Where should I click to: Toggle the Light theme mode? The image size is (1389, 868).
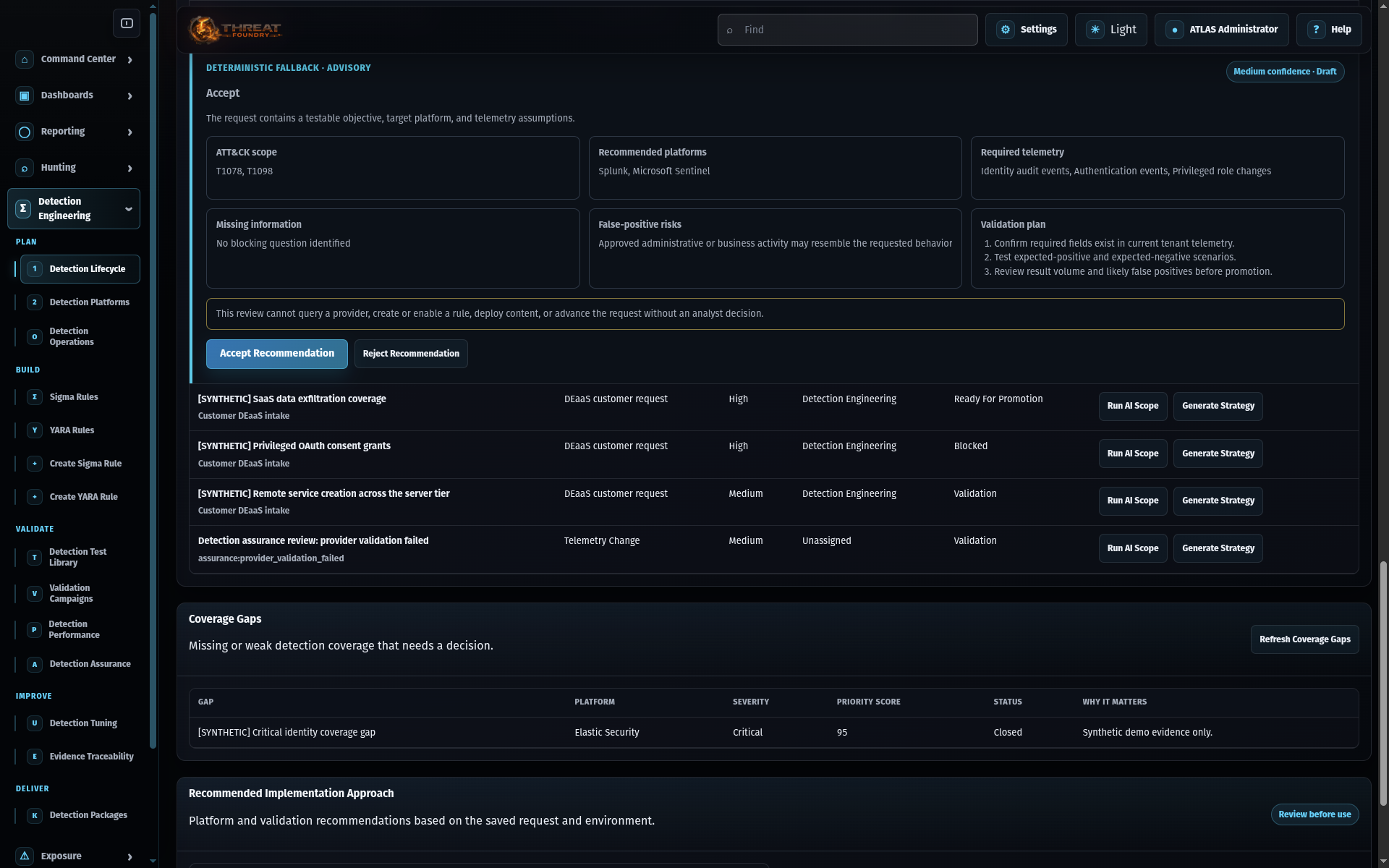tap(1110, 30)
